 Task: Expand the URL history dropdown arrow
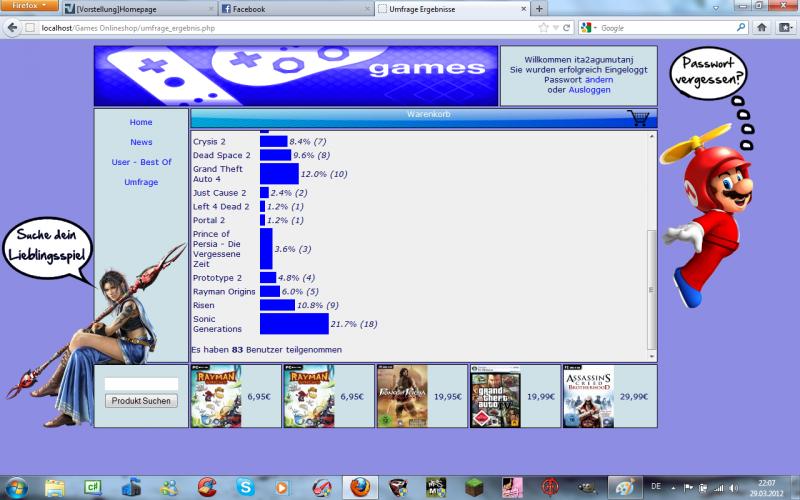[555, 28]
